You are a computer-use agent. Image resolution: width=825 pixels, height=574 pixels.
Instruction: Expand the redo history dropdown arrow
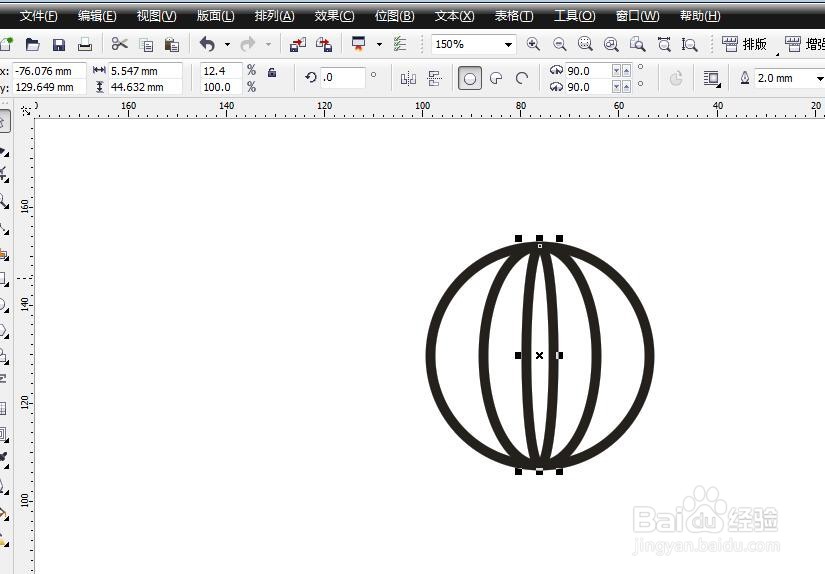[x=268, y=45]
